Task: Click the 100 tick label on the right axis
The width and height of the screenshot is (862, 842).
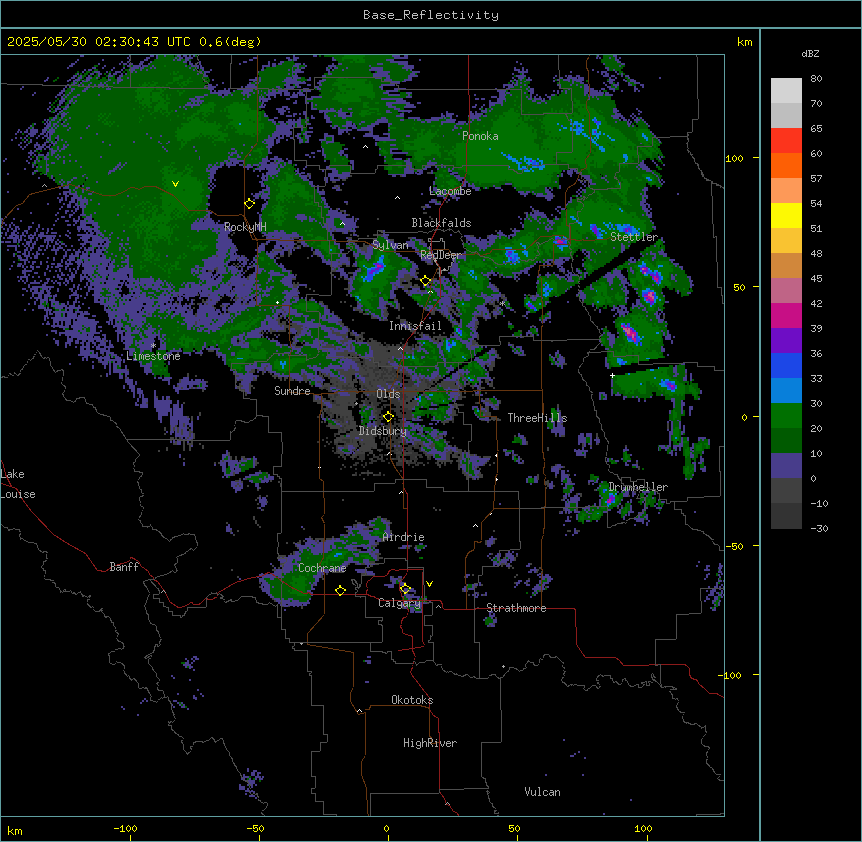Action: click(x=734, y=158)
